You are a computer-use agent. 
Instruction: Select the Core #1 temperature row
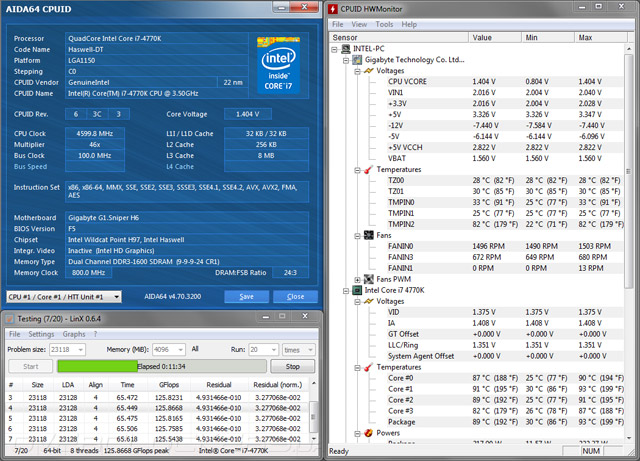click(x=504, y=389)
